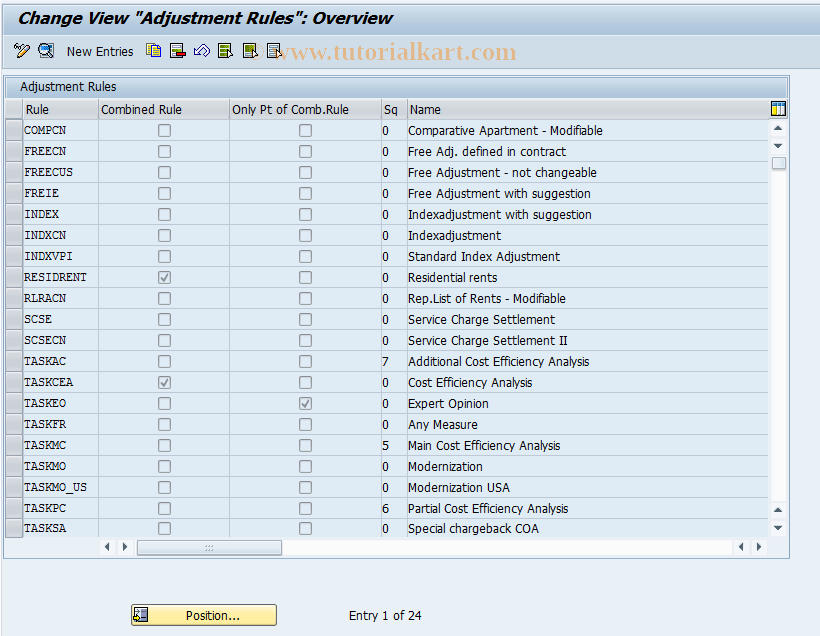The image size is (820, 636).
Task: Click the page-up arrow near table bottom
Action: pyautogui.click(x=778, y=510)
